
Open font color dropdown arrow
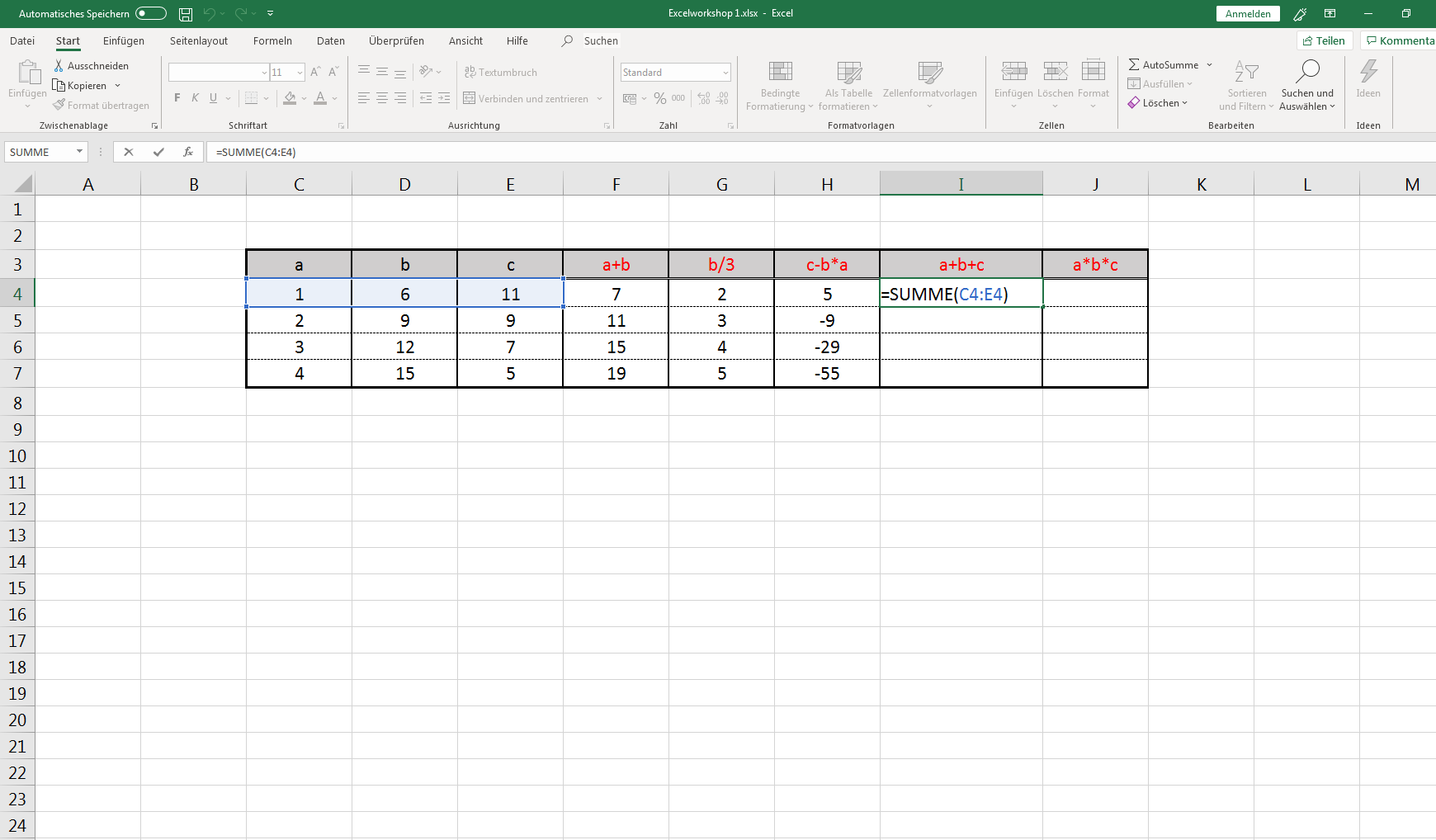tap(334, 98)
